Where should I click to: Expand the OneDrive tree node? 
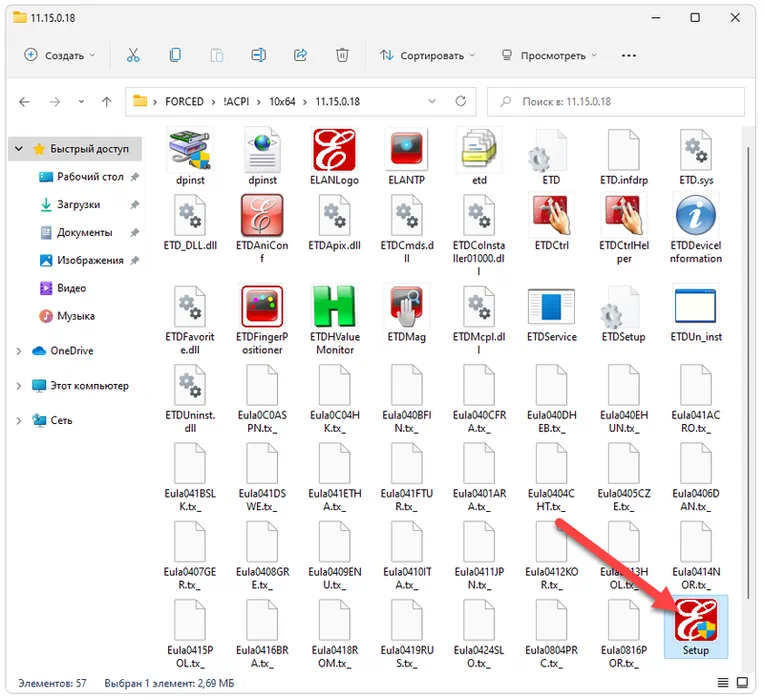click(19, 351)
